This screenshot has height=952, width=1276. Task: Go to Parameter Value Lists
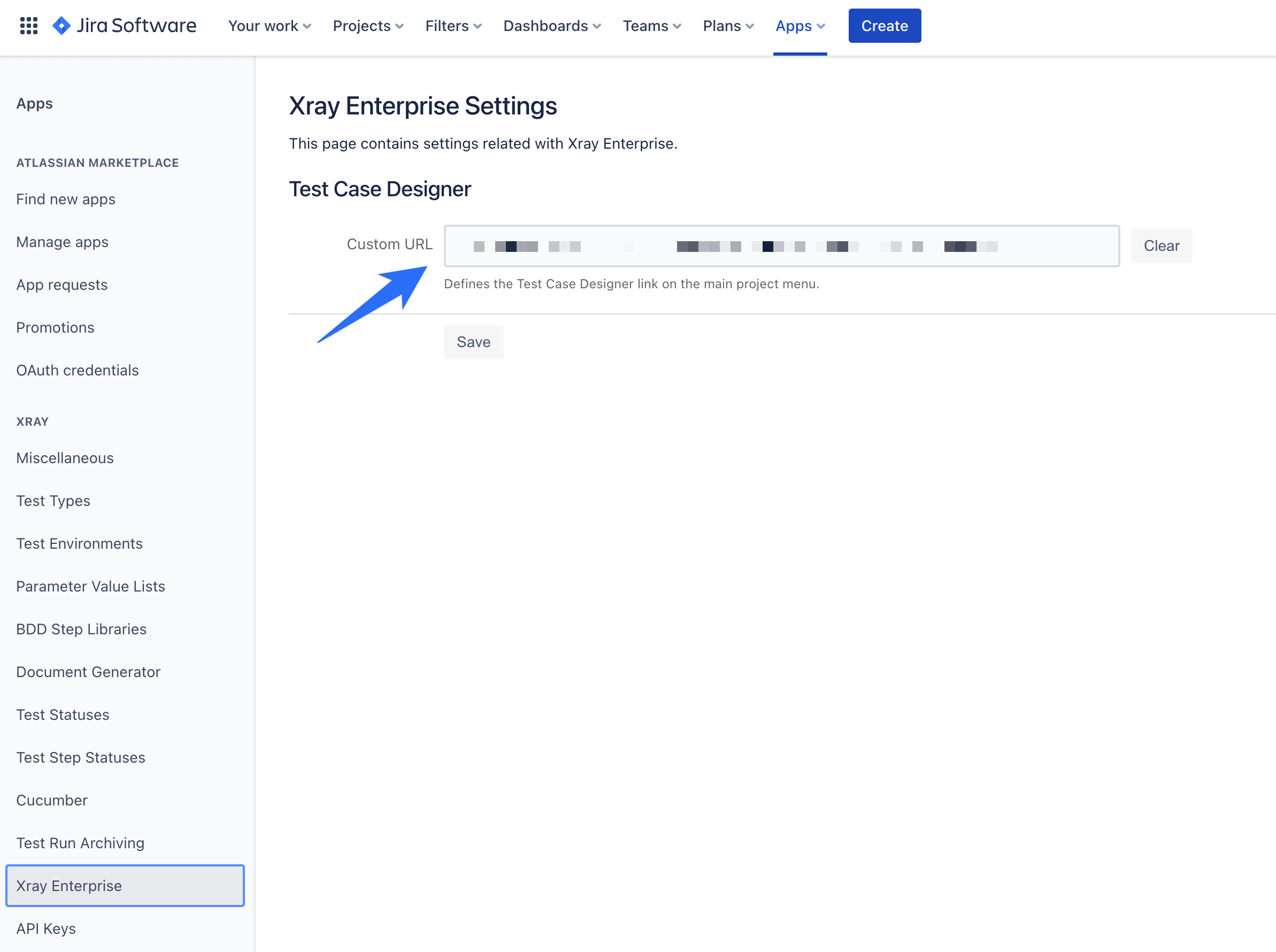coord(90,587)
